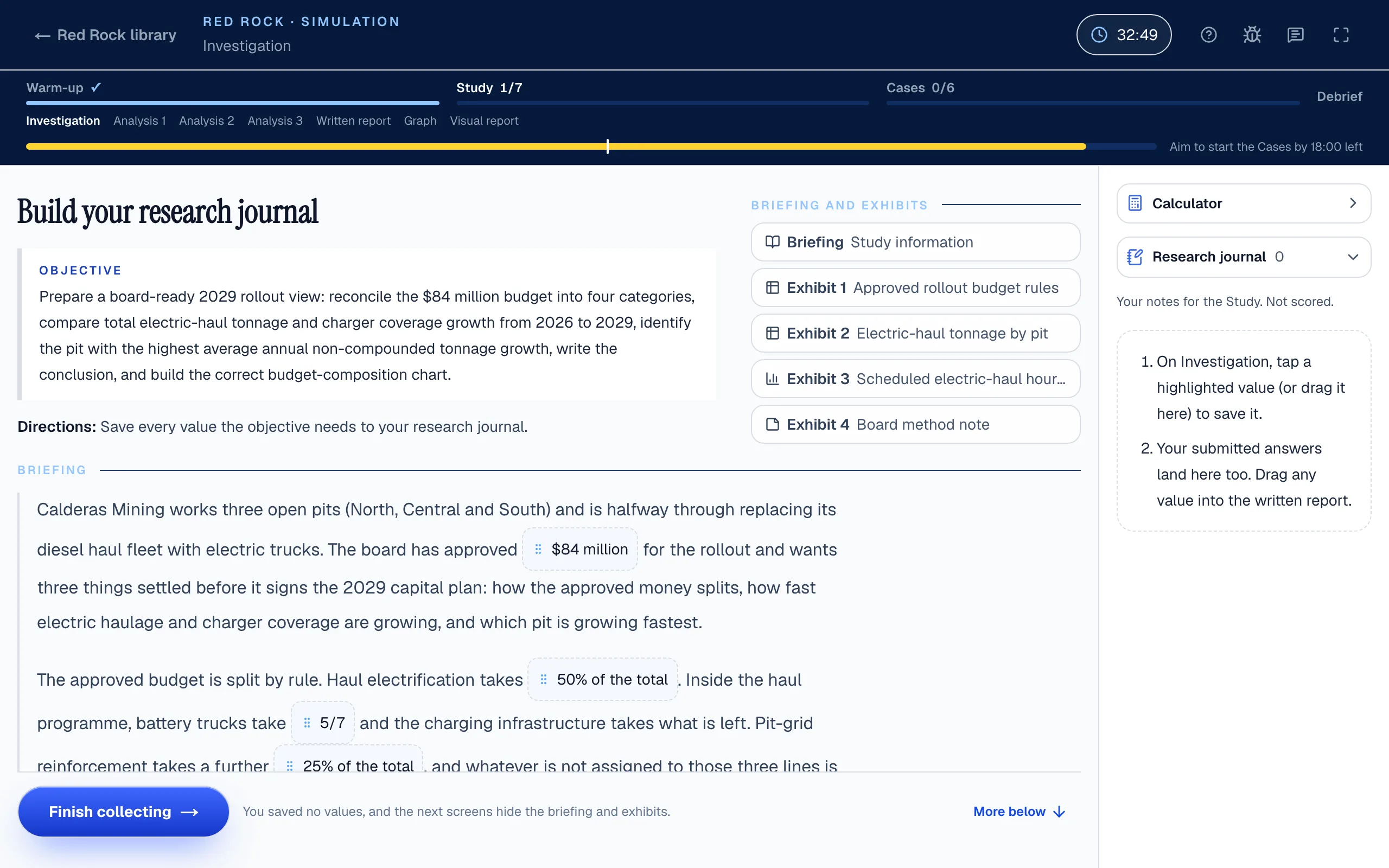Screen dimensions: 1389x868
Task: Grab the drag handle on 50% of the total
Action: click(x=543, y=680)
